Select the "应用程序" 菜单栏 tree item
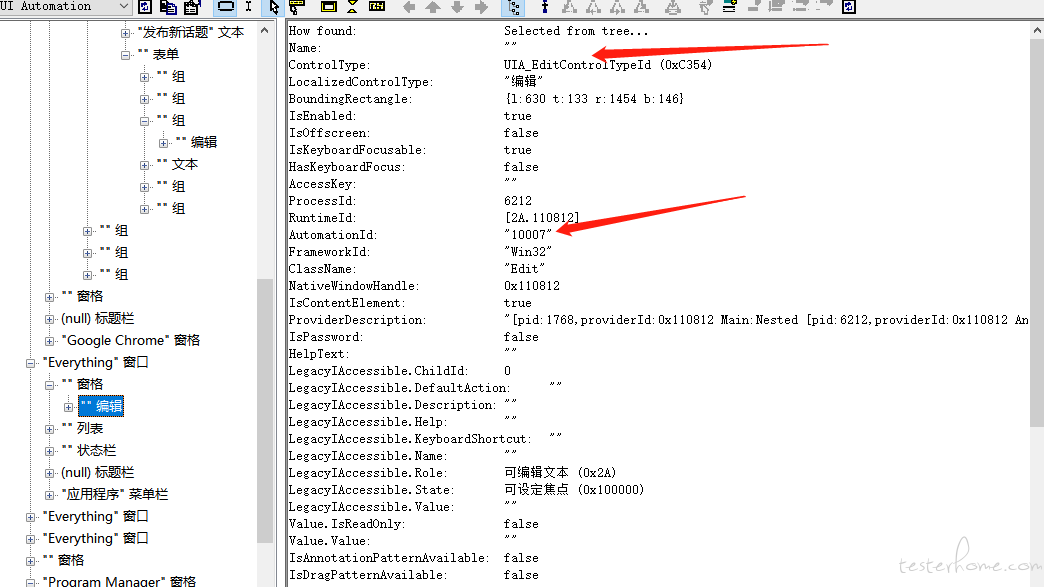This screenshot has height=587, width=1044. point(115,494)
